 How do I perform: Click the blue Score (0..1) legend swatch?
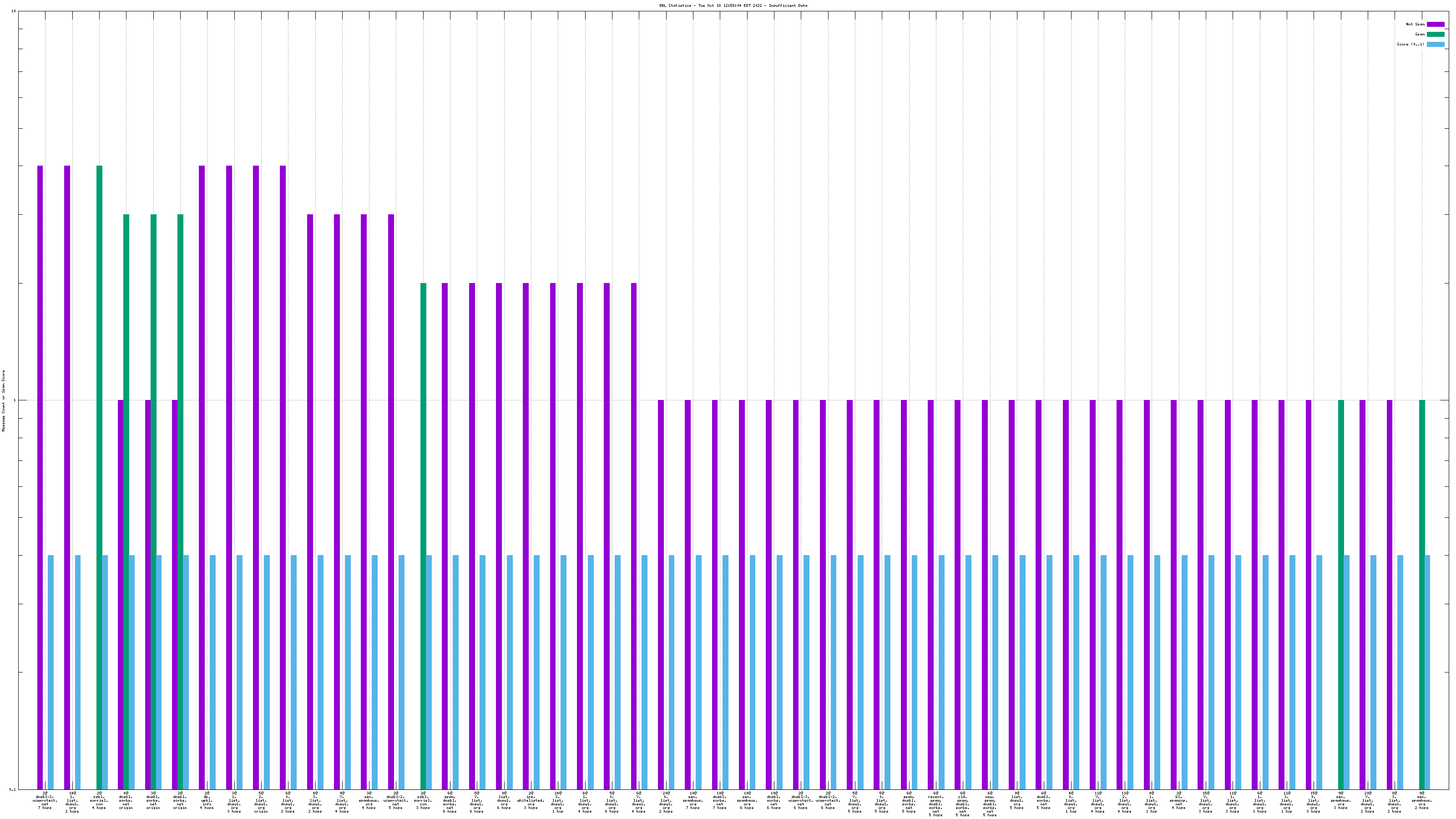coord(1435,44)
